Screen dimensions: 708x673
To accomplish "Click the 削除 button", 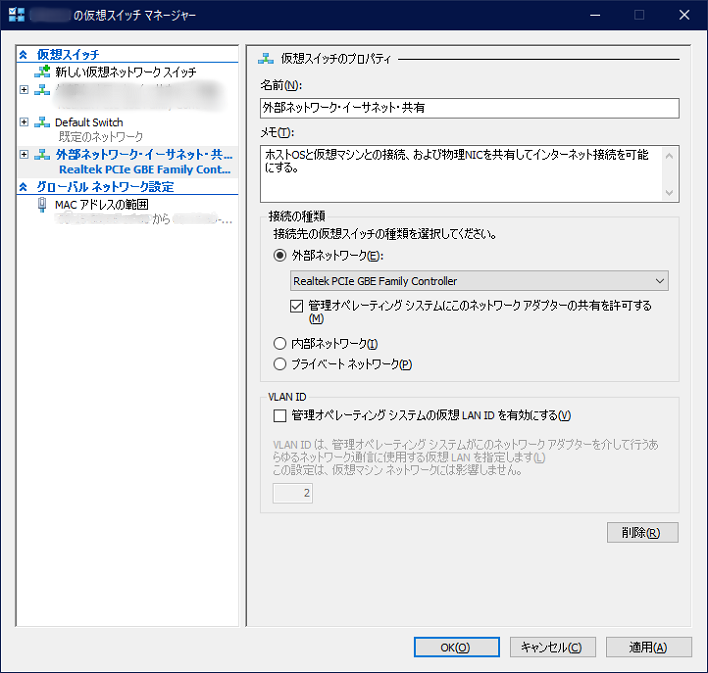I will 643,533.
